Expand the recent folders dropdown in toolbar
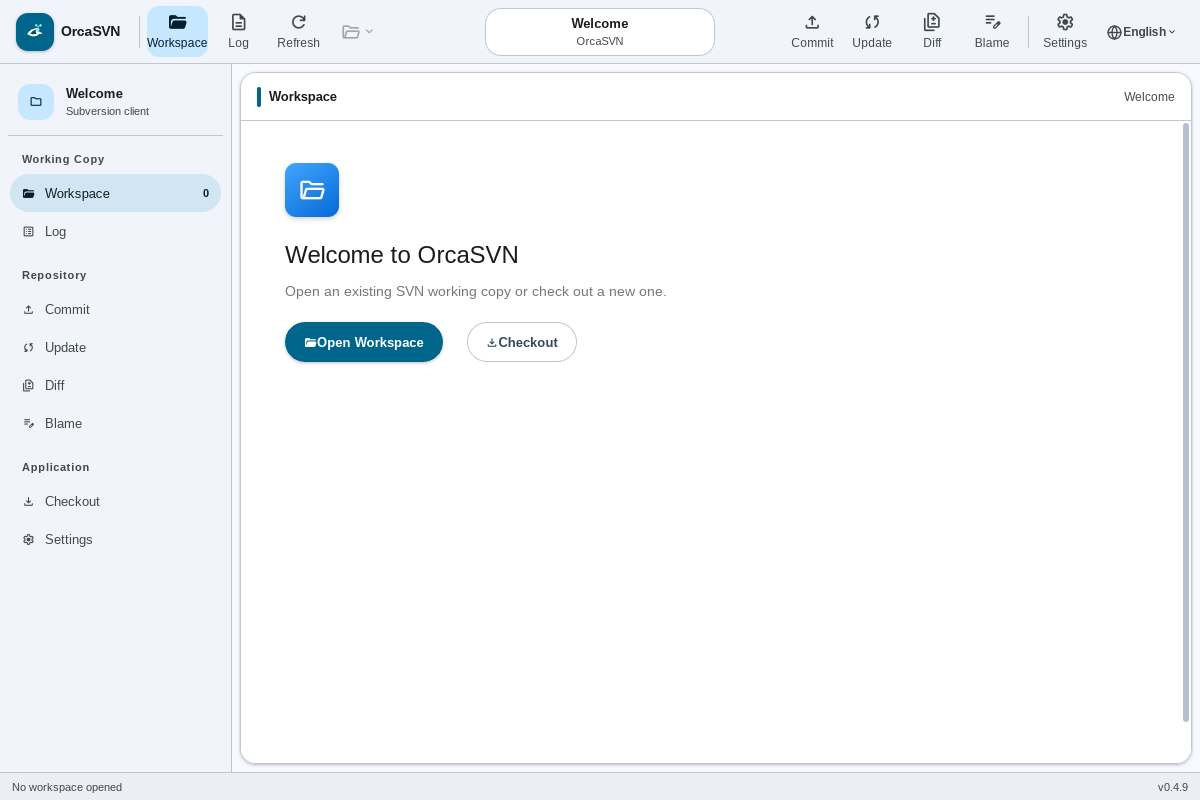Image resolution: width=1200 pixels, height=800 pixels. tap(357, 32)
